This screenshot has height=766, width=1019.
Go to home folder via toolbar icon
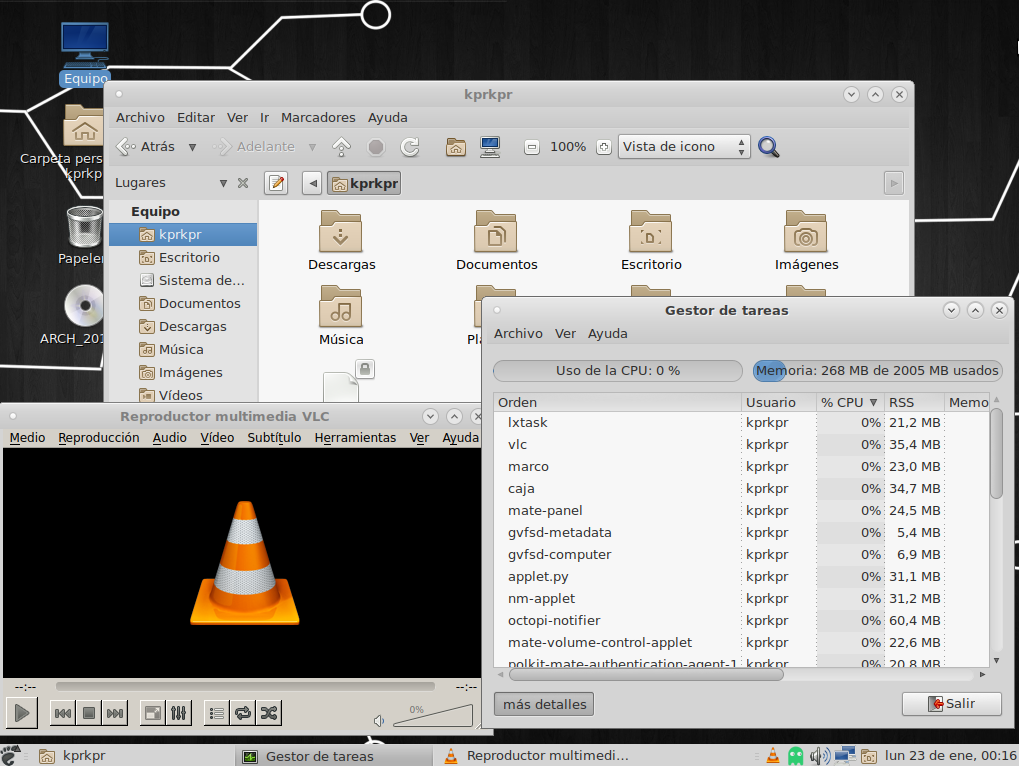[x=456, y=147]
